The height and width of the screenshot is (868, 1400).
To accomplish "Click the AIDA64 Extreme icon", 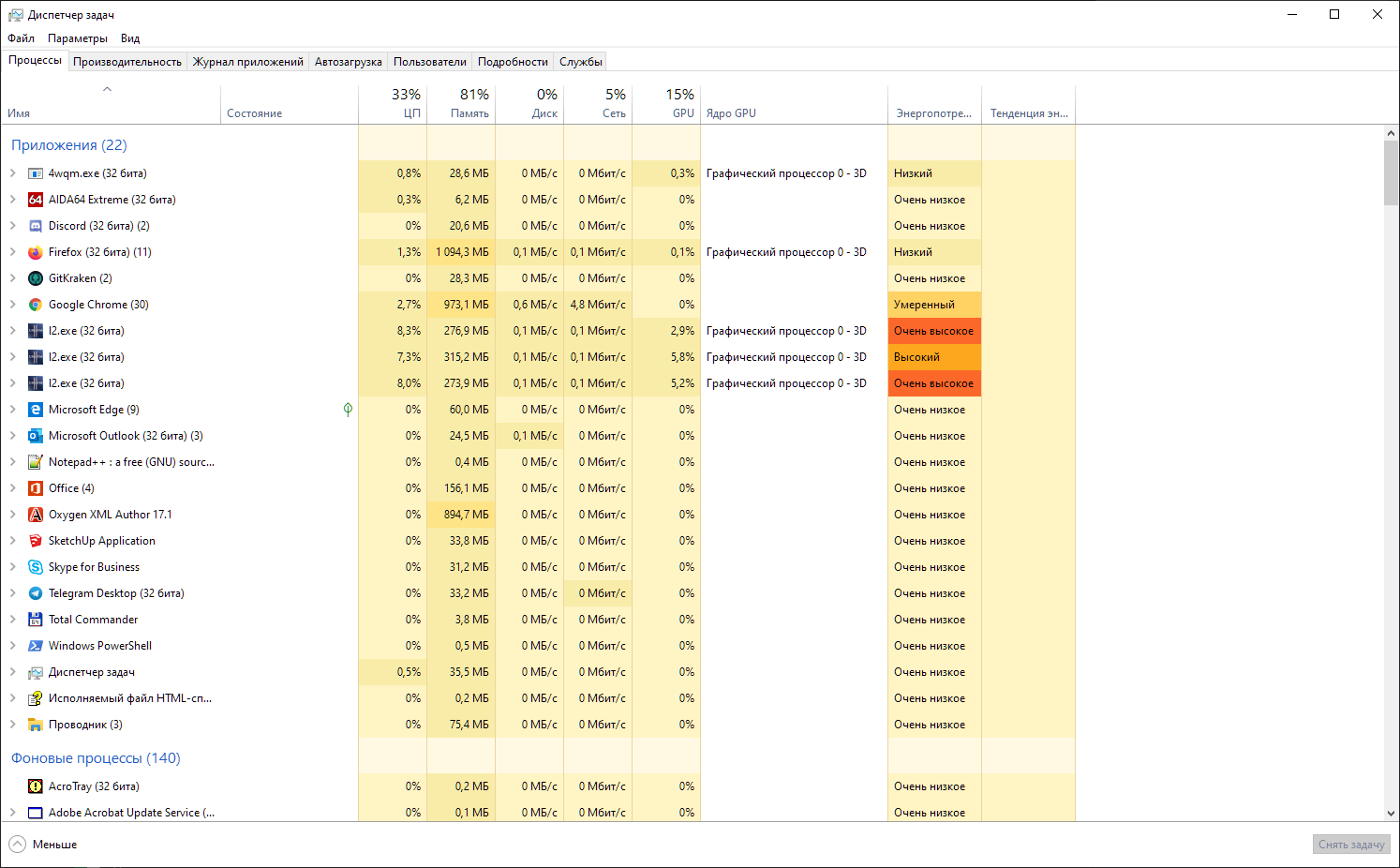I will pos(36,200).
